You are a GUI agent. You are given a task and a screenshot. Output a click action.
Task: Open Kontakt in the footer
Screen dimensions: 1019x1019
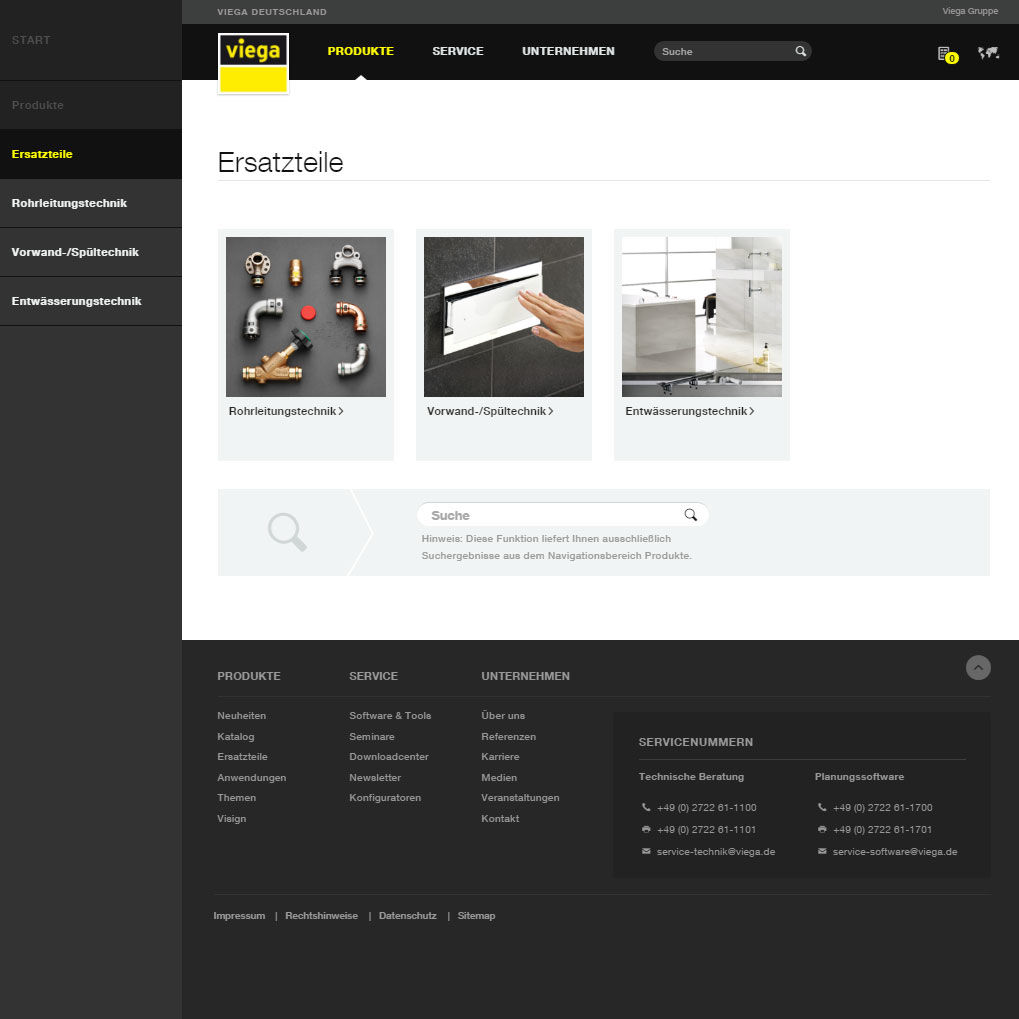(500, 818)
